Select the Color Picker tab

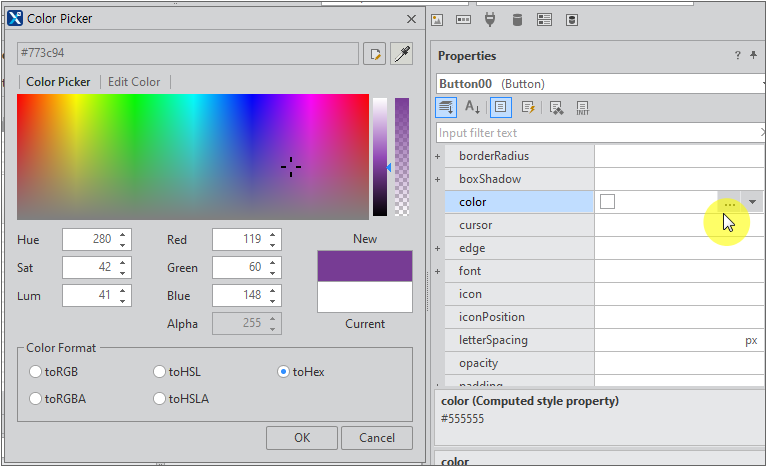pos(58,82)
